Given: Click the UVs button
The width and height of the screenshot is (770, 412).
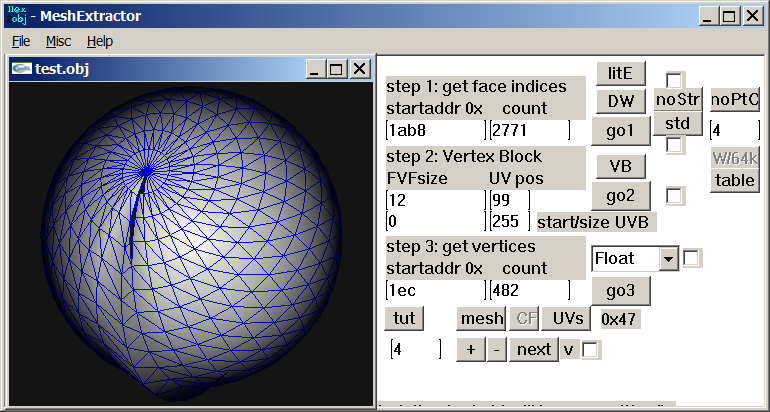Looking at the screenshot, I should 567,319.
